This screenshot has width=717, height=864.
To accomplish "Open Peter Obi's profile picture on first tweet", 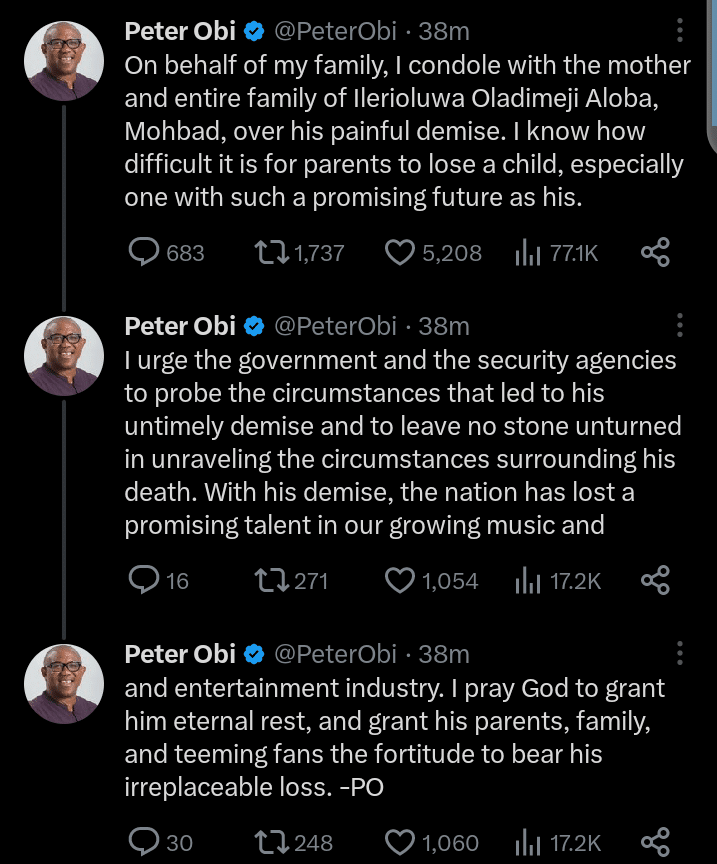I will point(64,60).
